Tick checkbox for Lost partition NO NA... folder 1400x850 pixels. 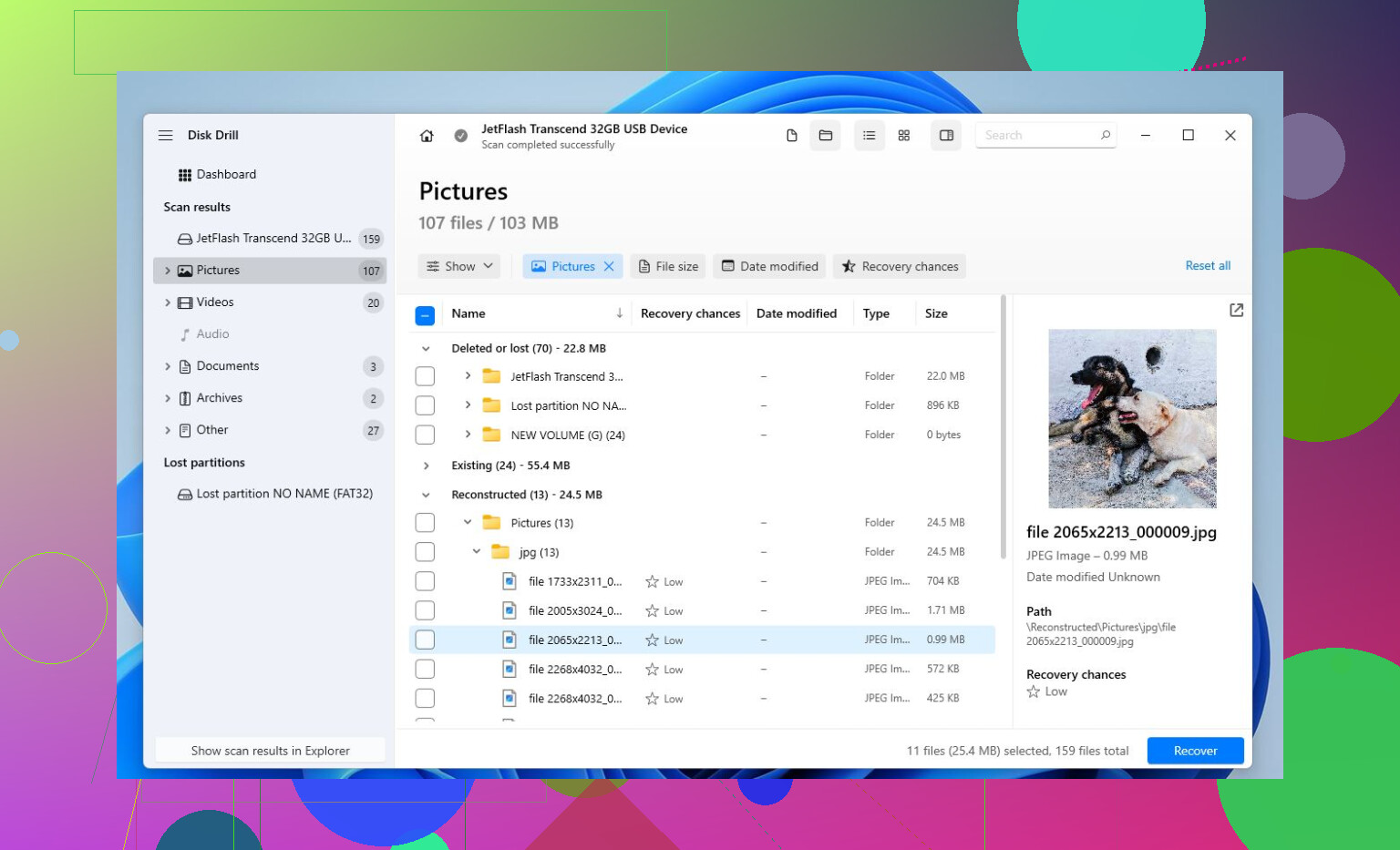coord(425,405)
